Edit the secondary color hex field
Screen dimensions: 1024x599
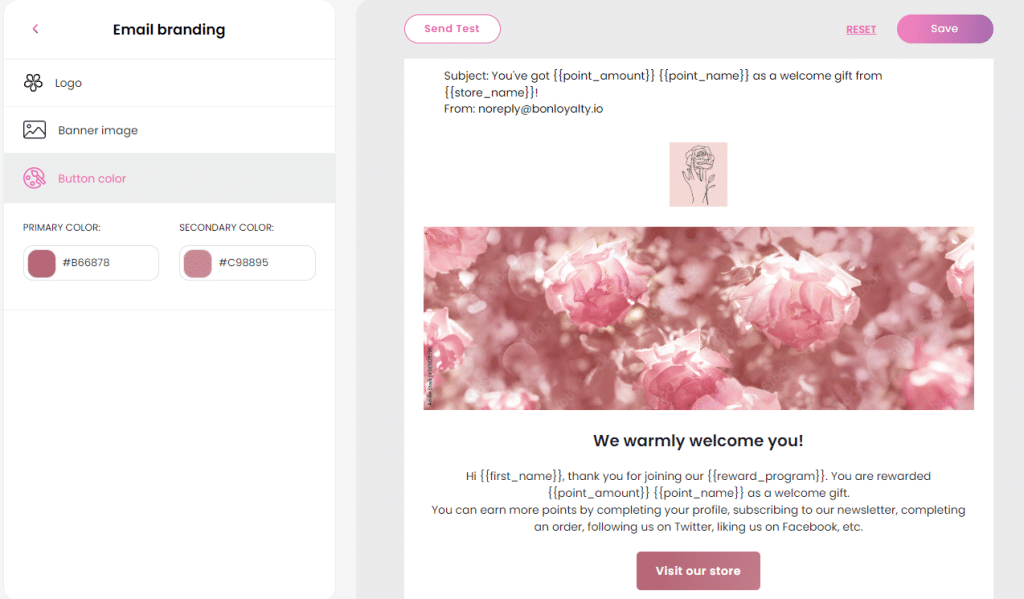(248, 263)
